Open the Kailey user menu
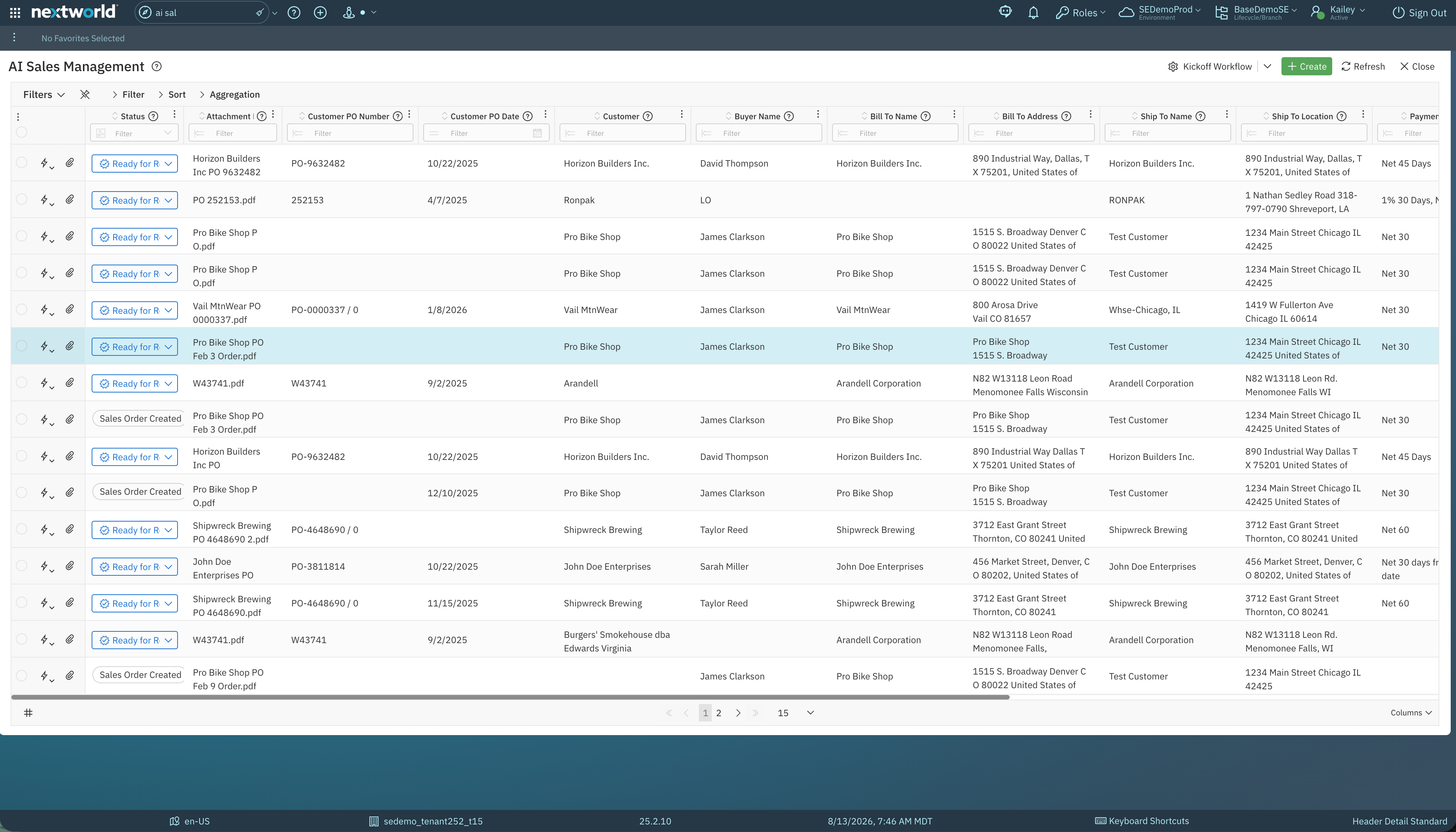Image resolution: width=1456 pixels, height=832 pixels. click(1338, 12)
